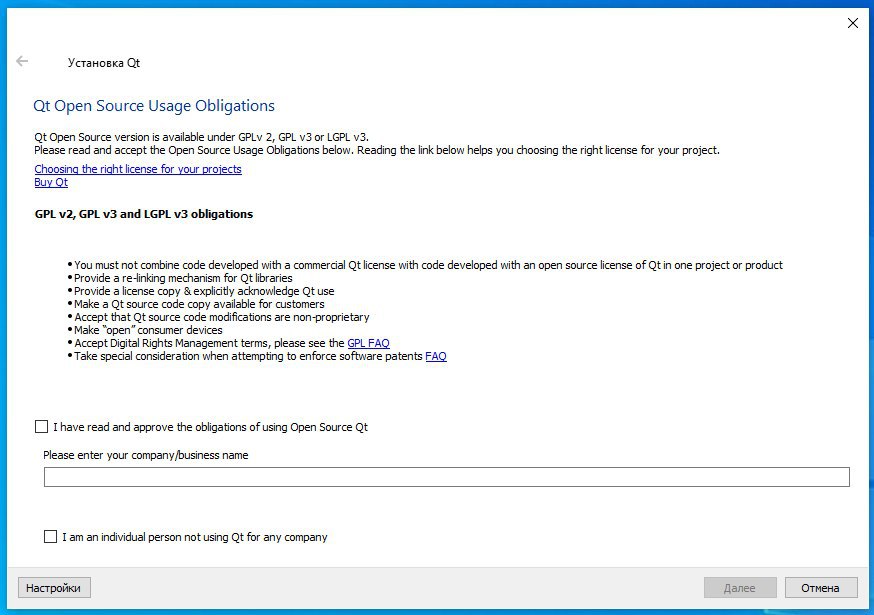Click 'Please enter your company/business name' label
This screenshot has height=615, width=874.
pos(145,455)
